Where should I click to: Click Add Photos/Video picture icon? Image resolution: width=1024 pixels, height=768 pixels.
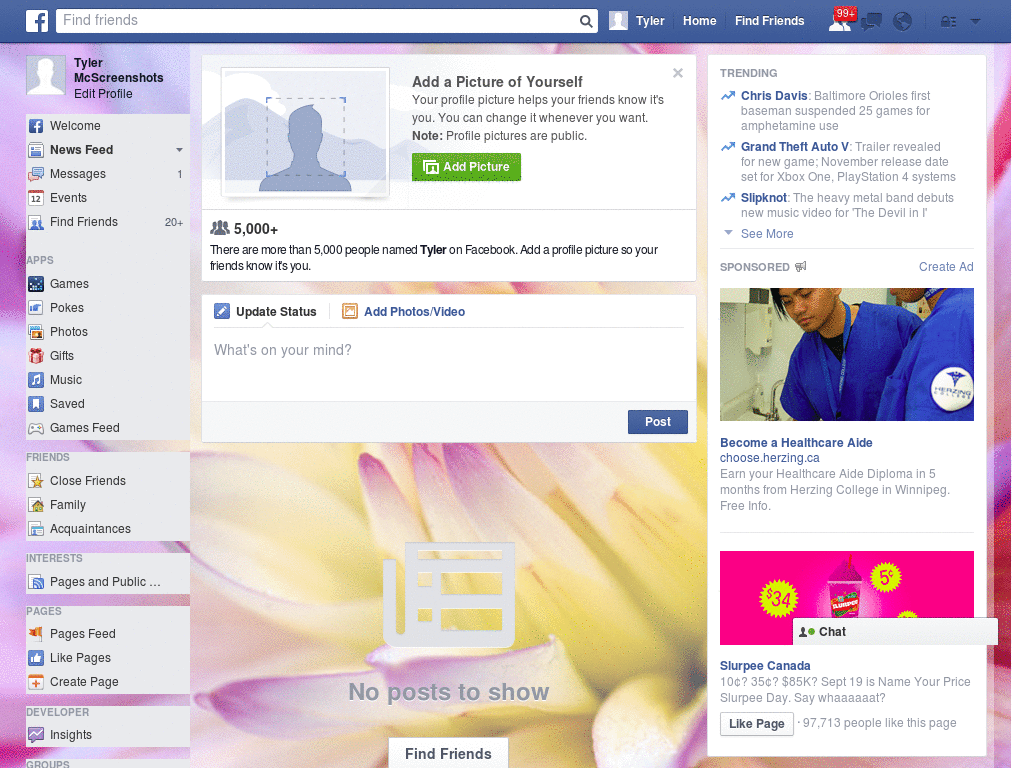(350, 312)
